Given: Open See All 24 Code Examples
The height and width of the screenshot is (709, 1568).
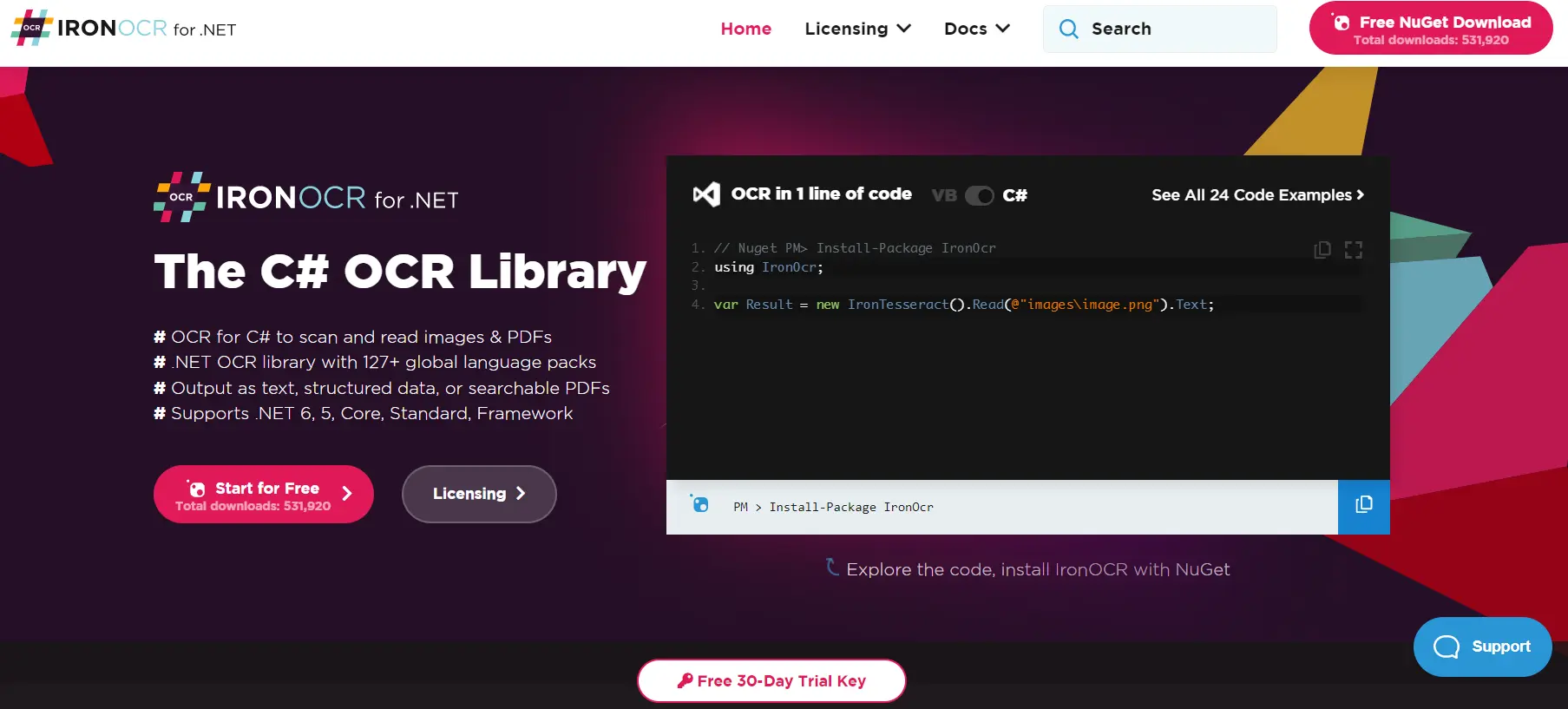Looking at the screenshot, I should [x=1256, y=195].
